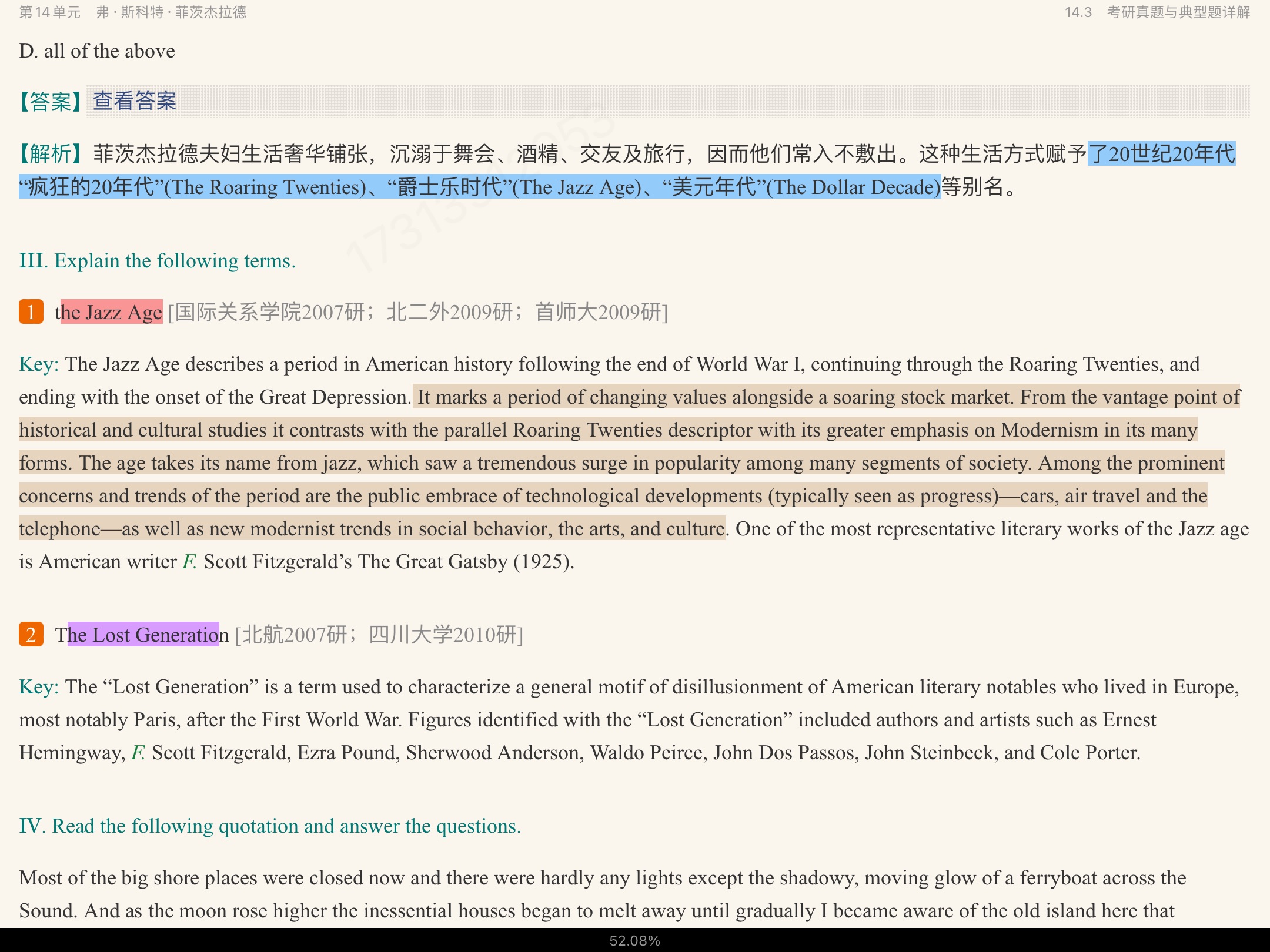Click the orange number 1 badge
1270x952 pixels.
[x=31, y=311]
